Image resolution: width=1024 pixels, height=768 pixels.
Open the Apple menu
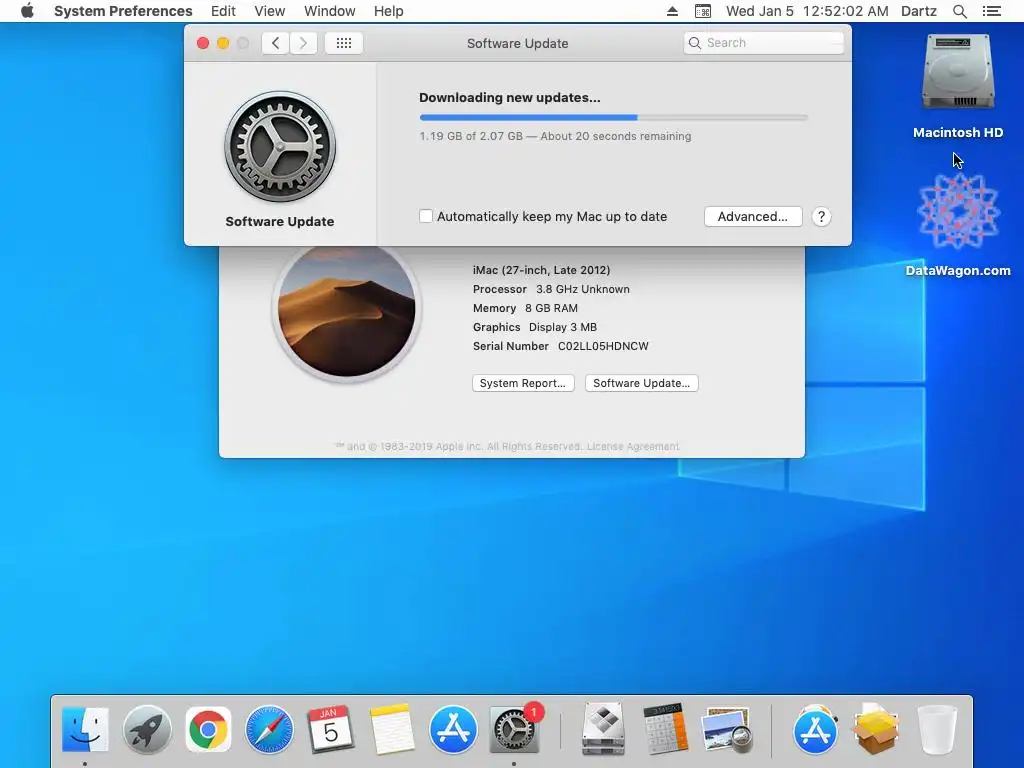[x=27, y=11]
